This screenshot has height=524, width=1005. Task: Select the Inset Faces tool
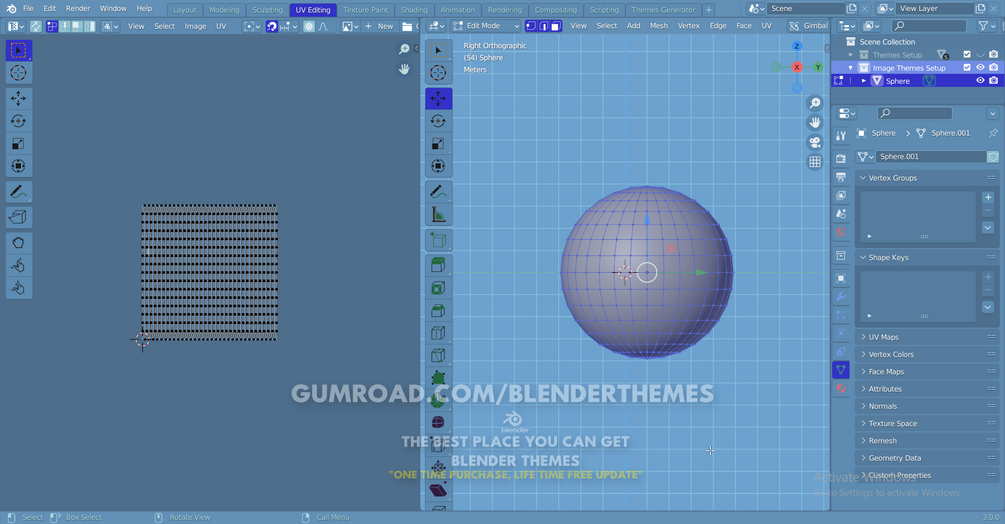[438, 288]
